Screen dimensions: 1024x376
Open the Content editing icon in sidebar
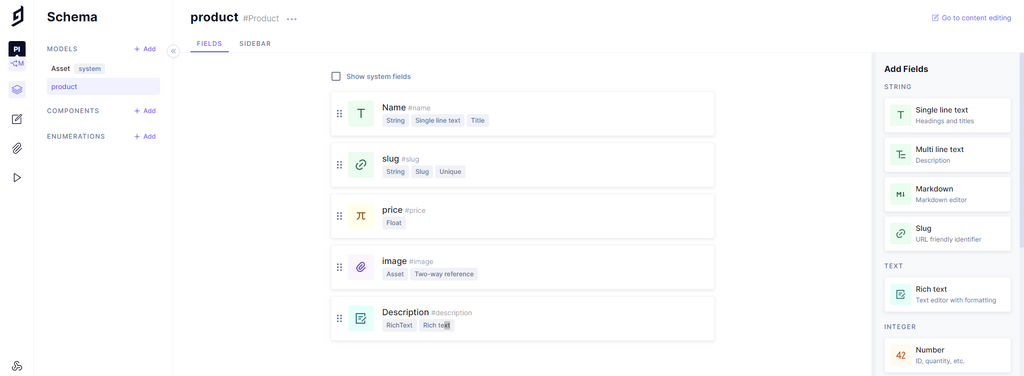point(17,119)
